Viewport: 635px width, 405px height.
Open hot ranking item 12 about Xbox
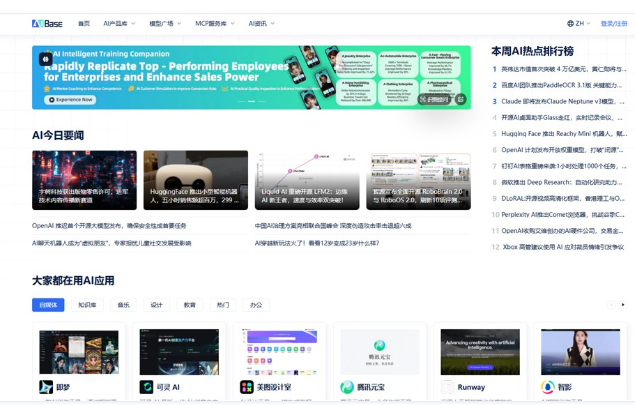point(559,247)
